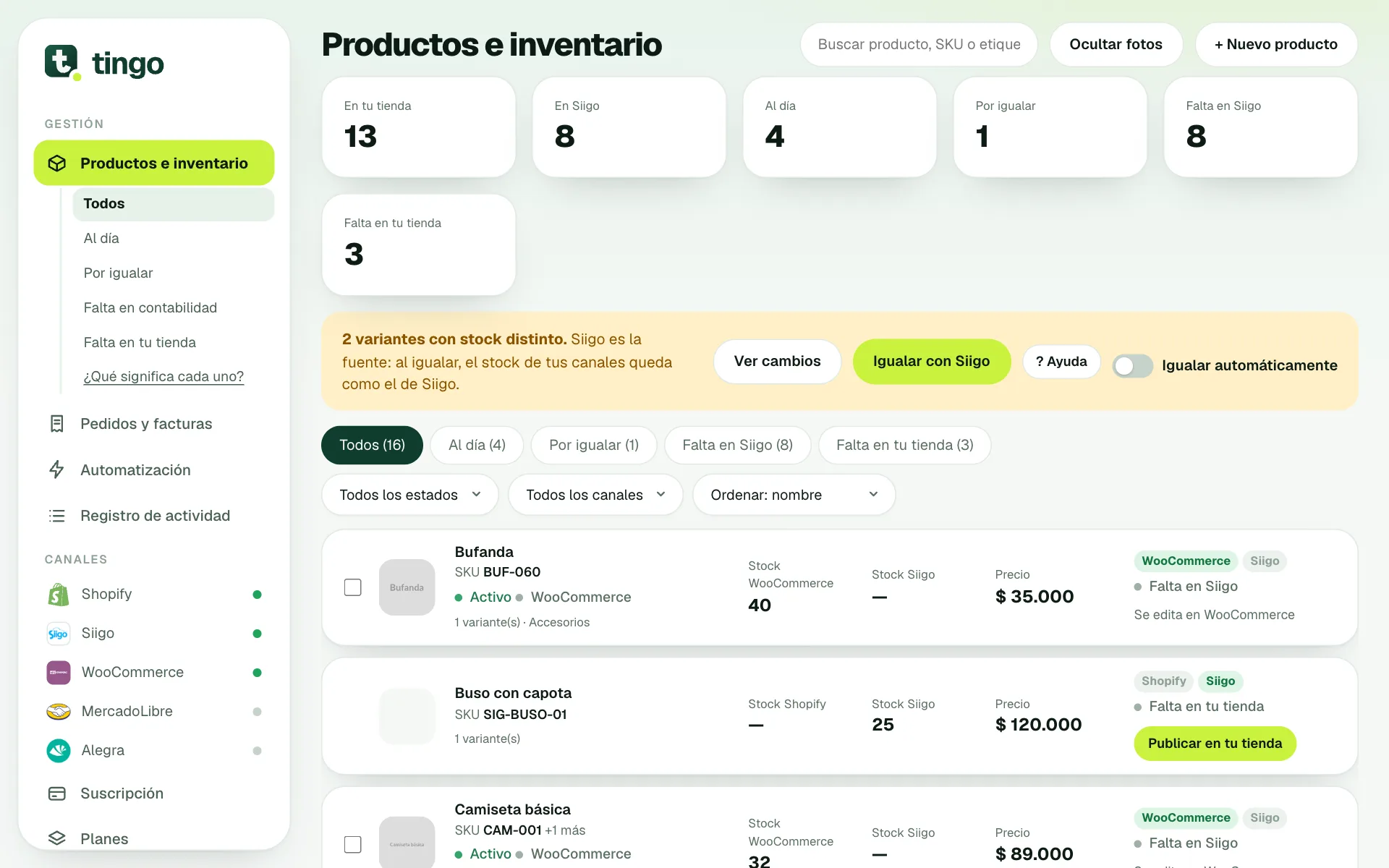The width and height of the screenshot is (1389, 868).
Task: Click the card icon for Suscripción
Action: 57,793
